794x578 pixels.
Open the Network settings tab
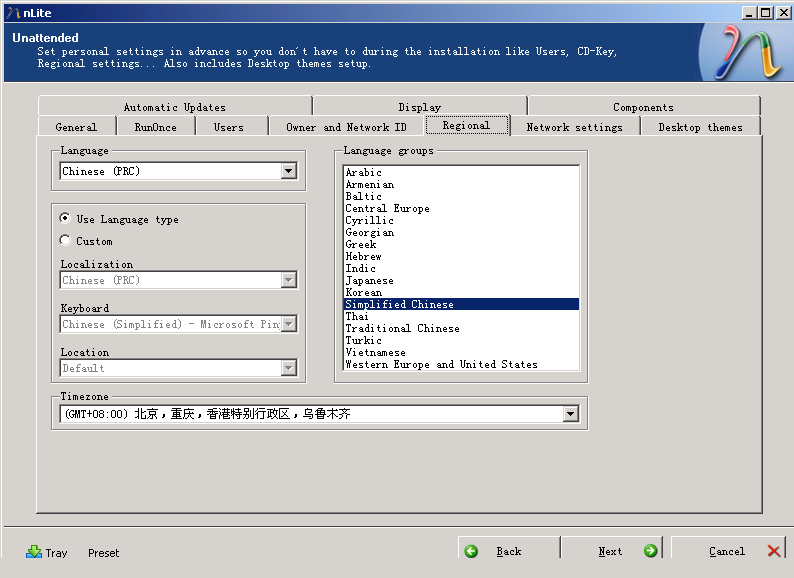click(x=574, y=127)
